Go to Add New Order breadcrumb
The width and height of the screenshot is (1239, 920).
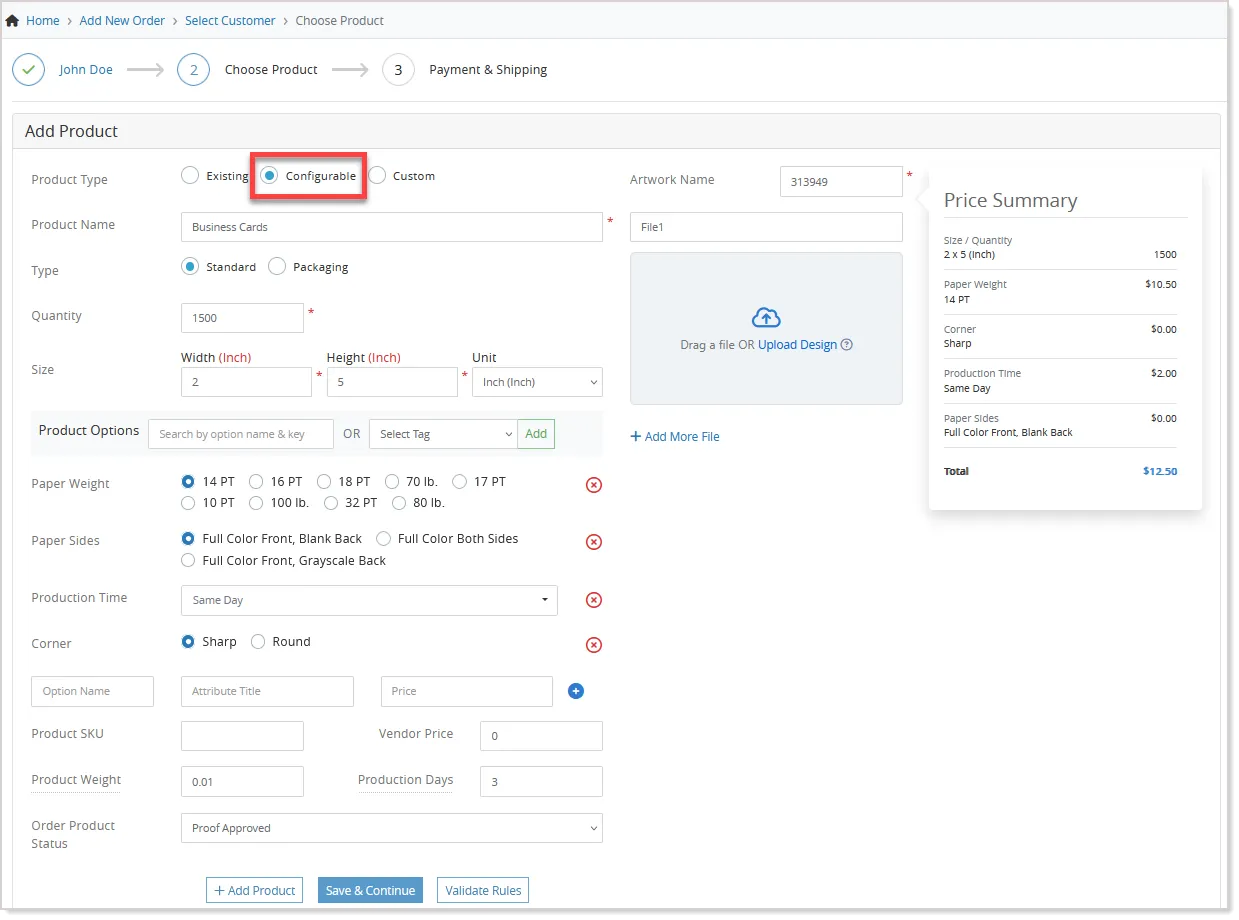122,21
